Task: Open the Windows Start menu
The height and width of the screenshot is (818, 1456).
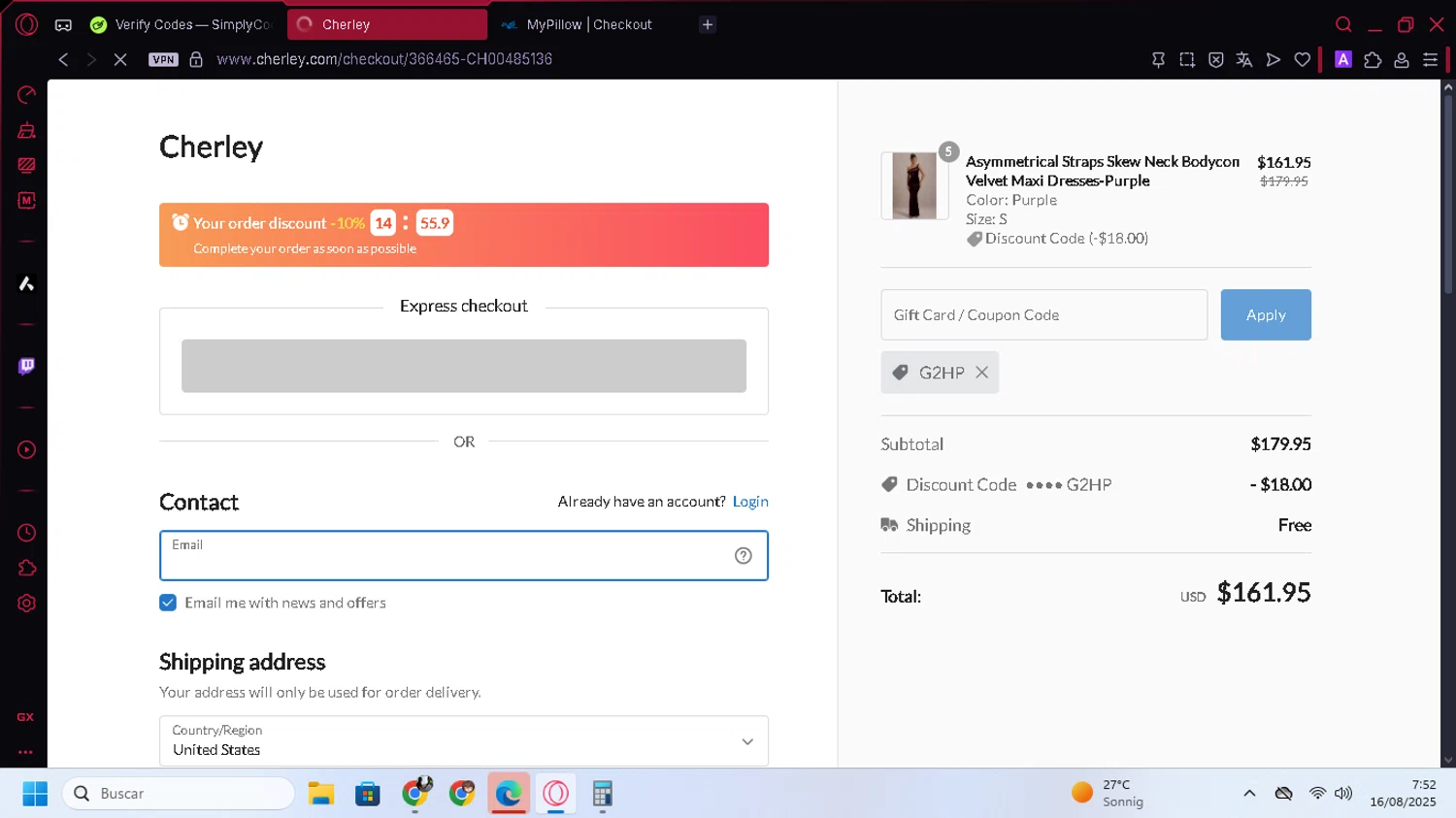Action: [35, 794]
